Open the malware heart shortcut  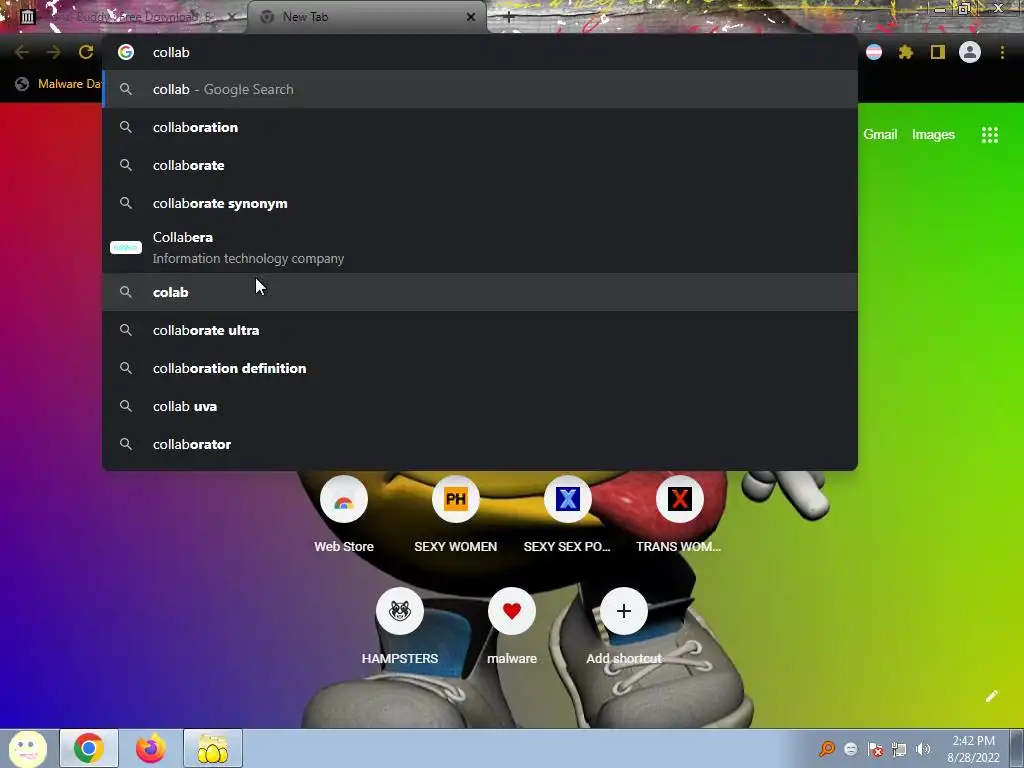[512, 626]
